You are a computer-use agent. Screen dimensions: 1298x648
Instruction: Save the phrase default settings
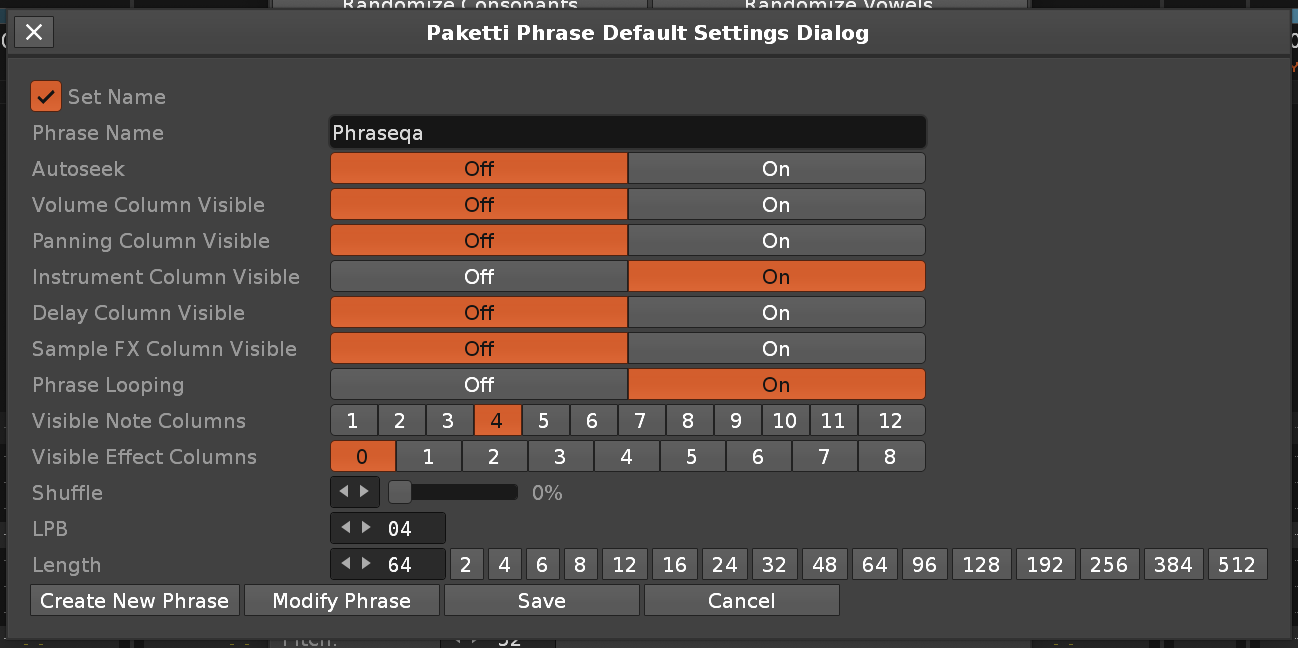(541, 601)
